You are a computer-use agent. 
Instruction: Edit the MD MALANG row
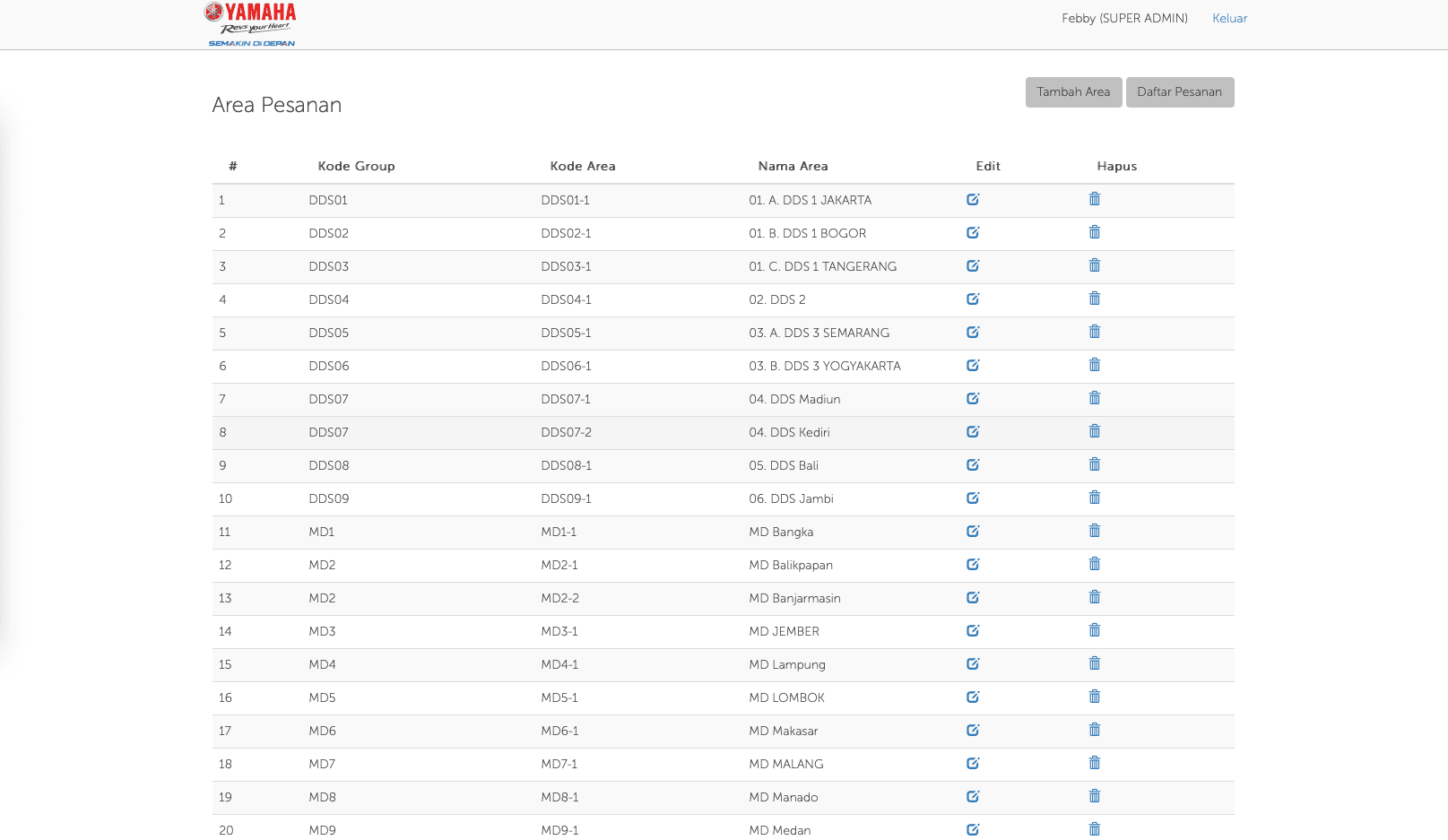pos(973,763)
